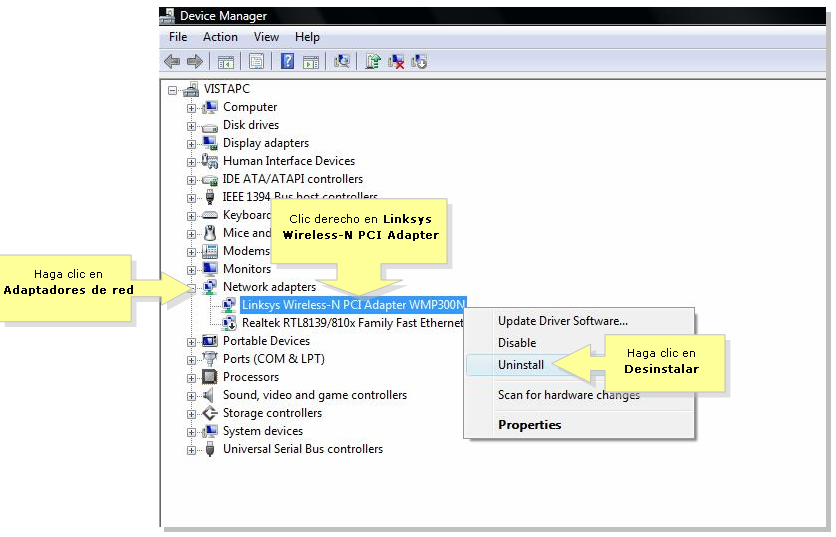Select the System devices label
The image size is (836, 537).
[263, 431]
